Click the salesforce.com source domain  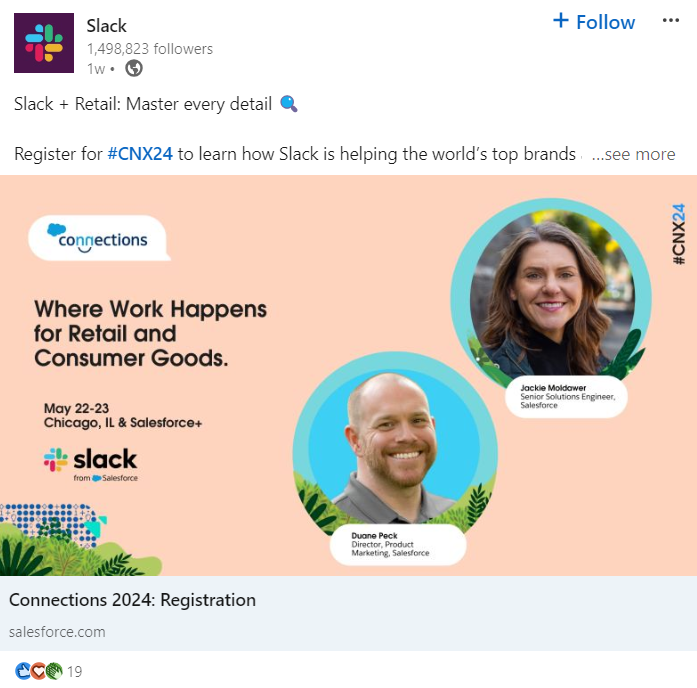[57, 632]
